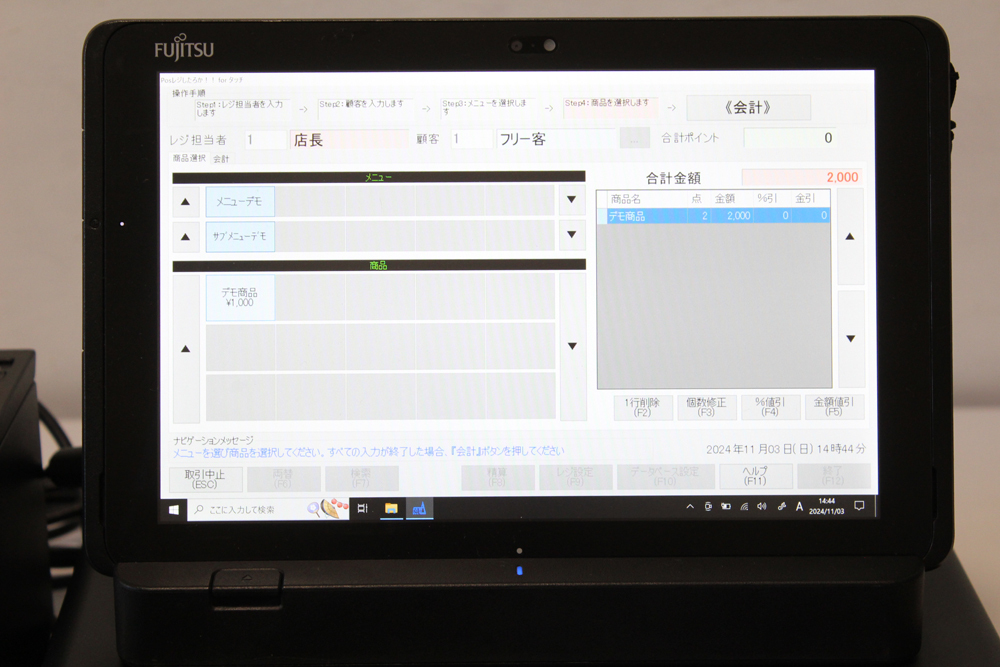Click the search highlights picture in the taskbar search box
This screenshot has height=667, width=1000.
coord(328,509)
